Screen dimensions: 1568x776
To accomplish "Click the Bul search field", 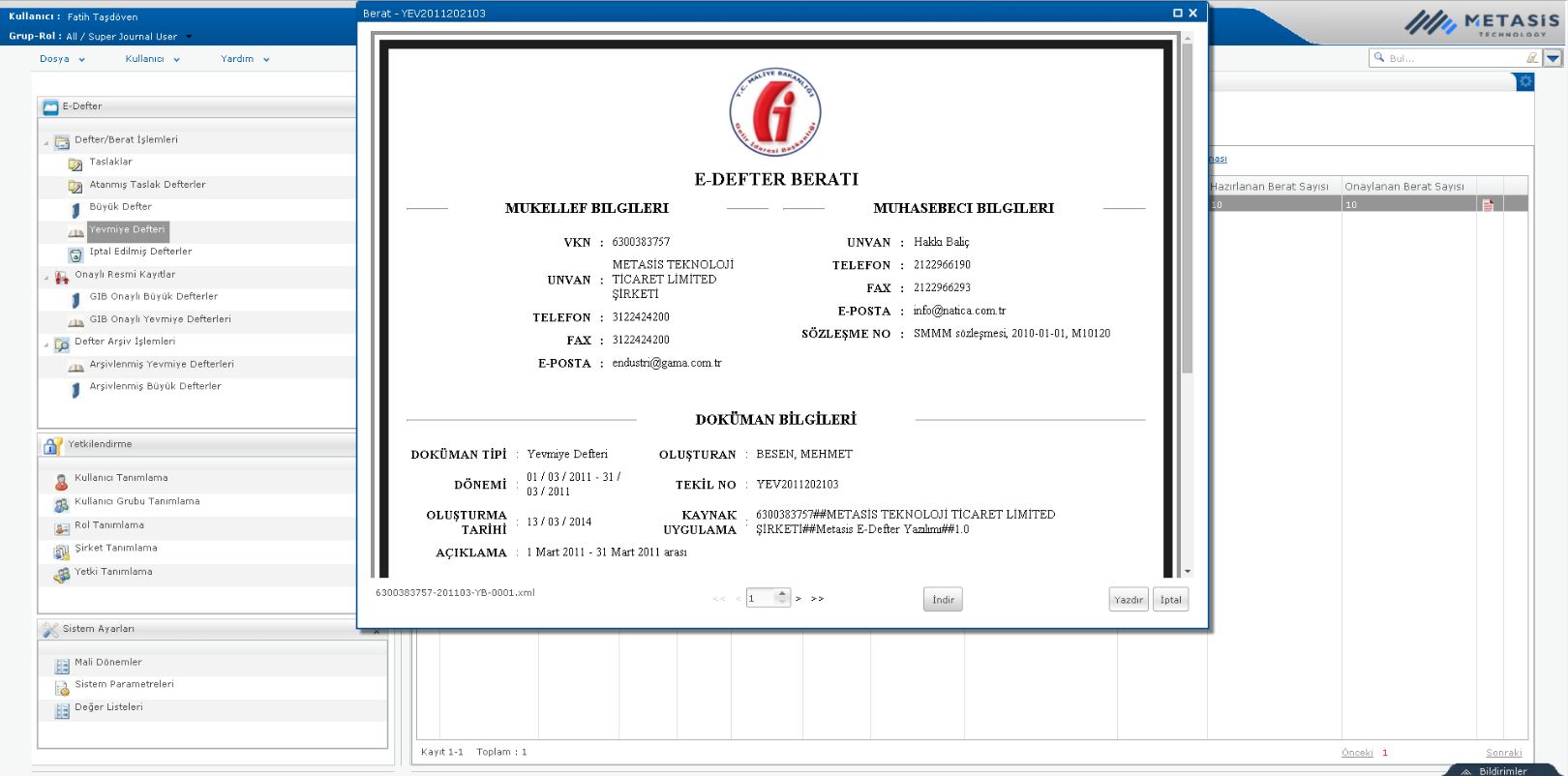I will pyautogui.click(x=1454, y=58).
